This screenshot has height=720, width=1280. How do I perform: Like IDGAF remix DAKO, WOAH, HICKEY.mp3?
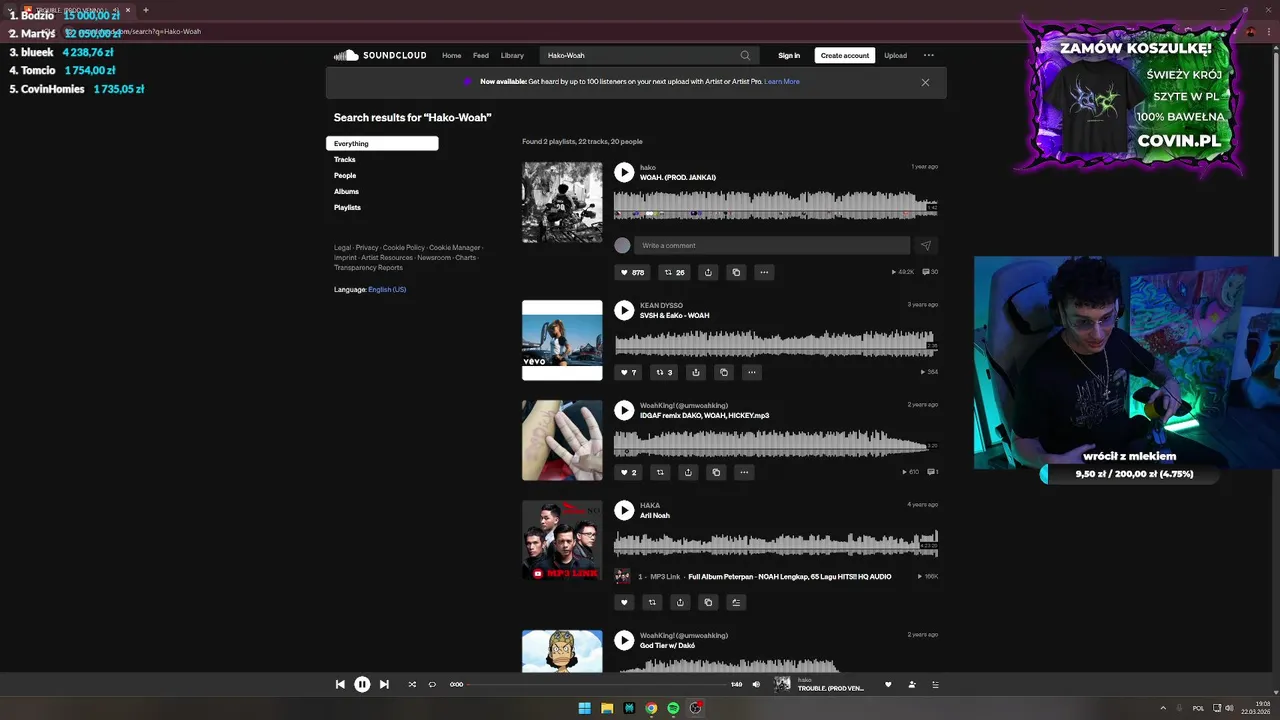click(628, 472)
